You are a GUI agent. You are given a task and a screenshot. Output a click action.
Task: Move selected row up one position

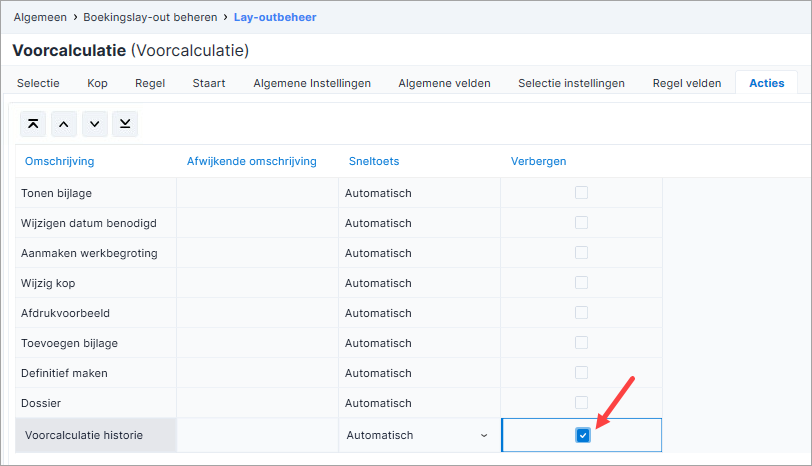click(x=64, y=124)
